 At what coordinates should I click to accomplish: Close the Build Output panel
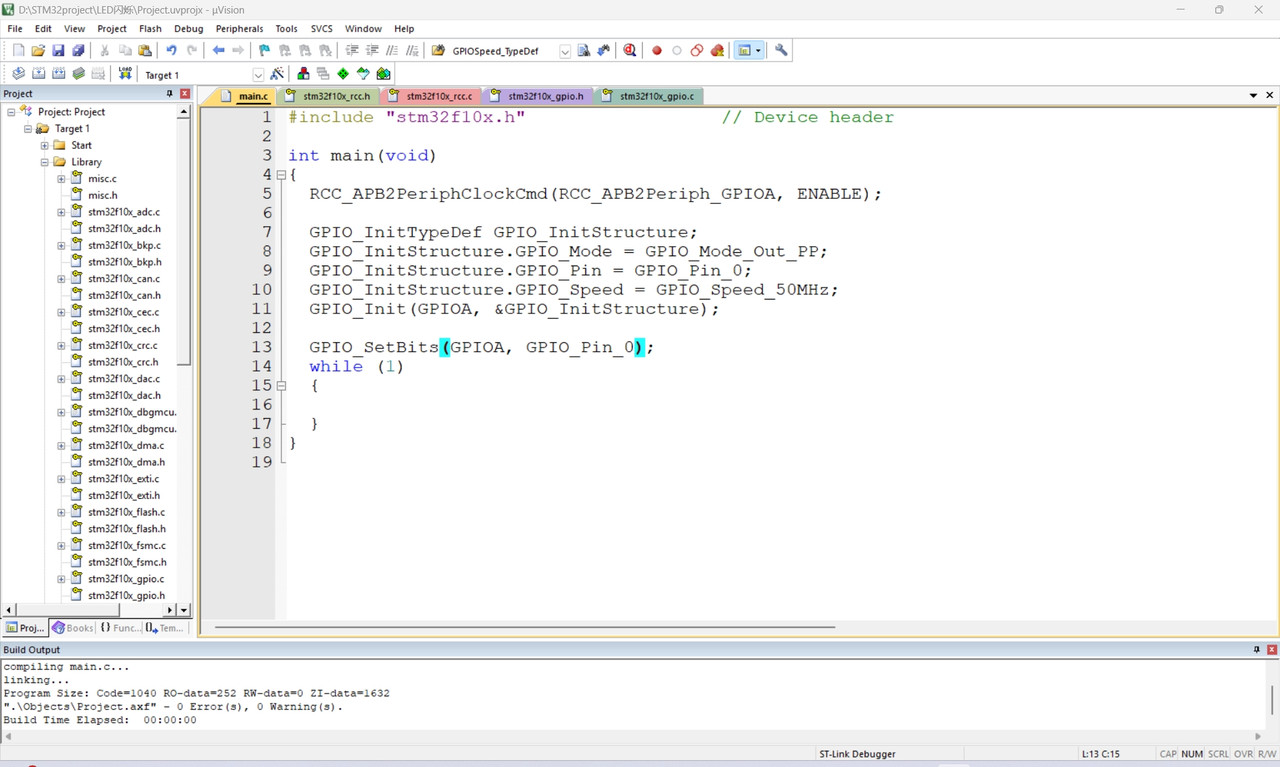1272,650
